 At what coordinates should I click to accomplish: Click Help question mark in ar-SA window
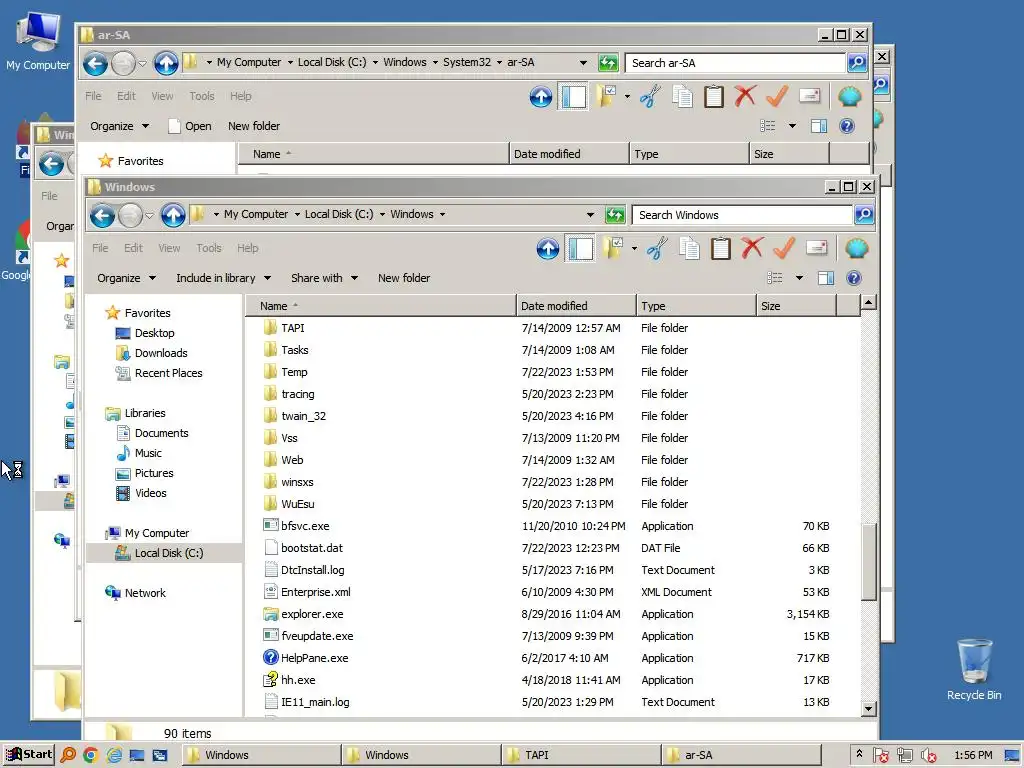(846, 126)
